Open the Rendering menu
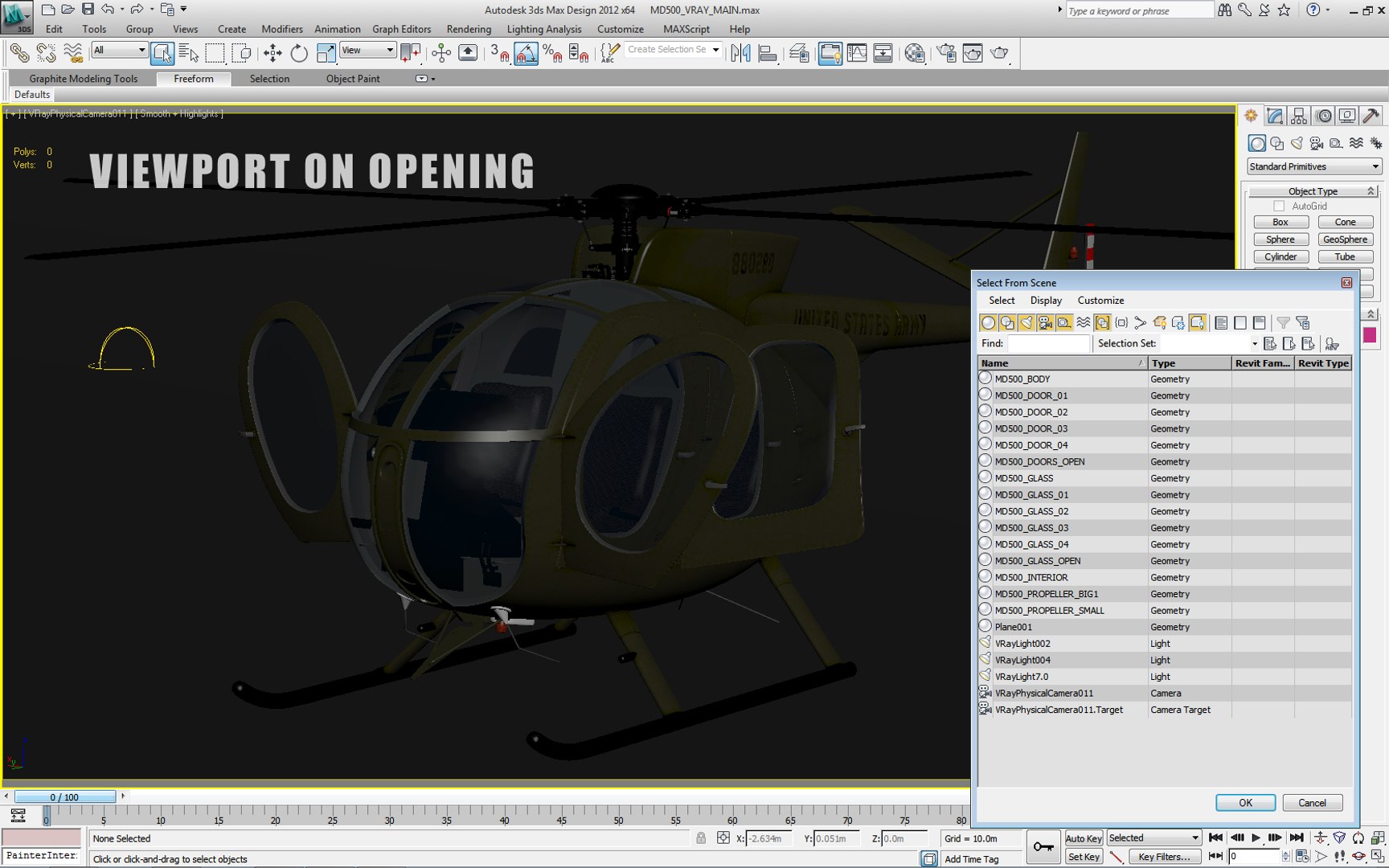The width and height of the screenshot is (1389, 868). coord(469,29)
